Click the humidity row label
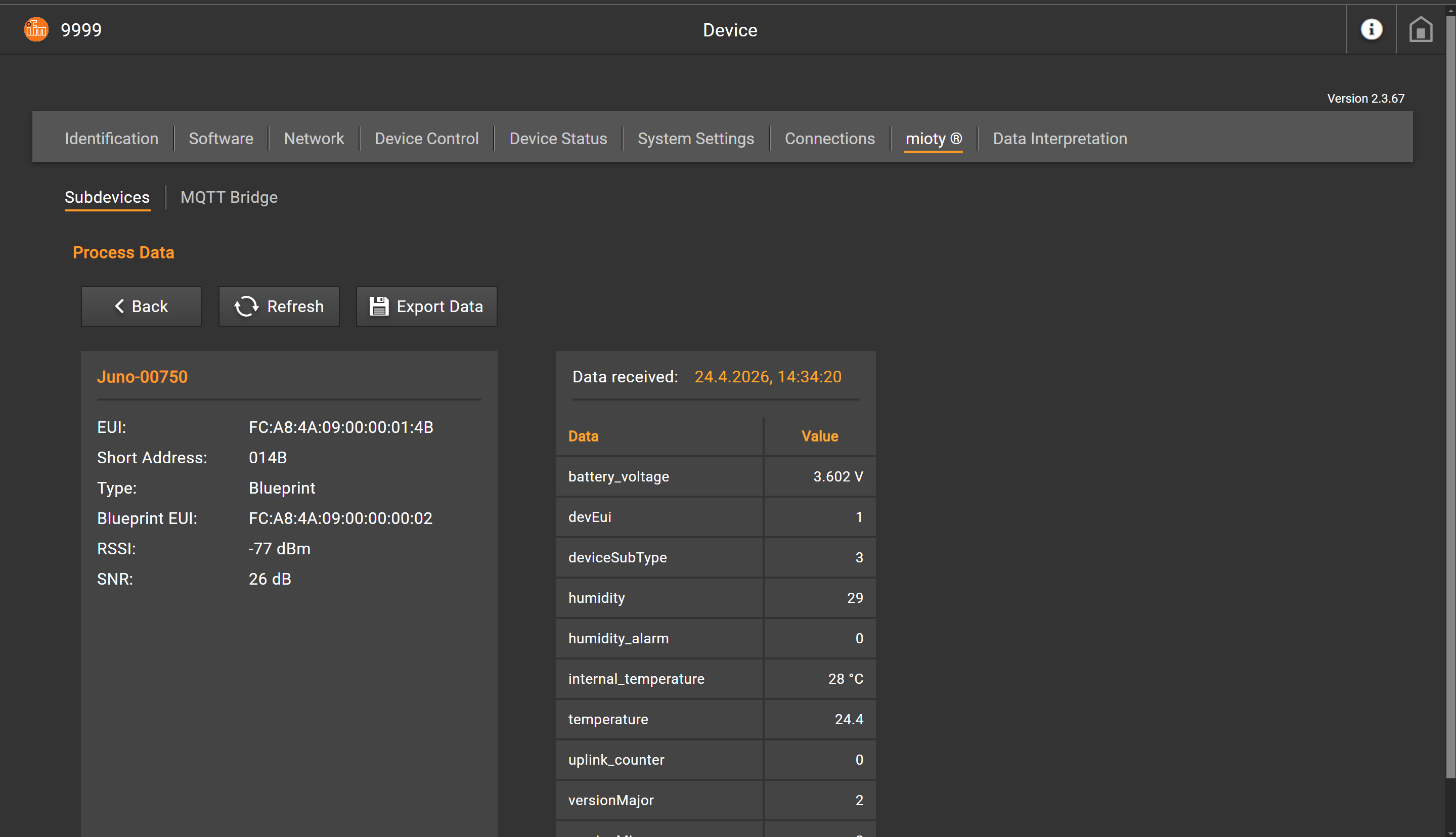The image size is (1456, 837). (597, 598)
